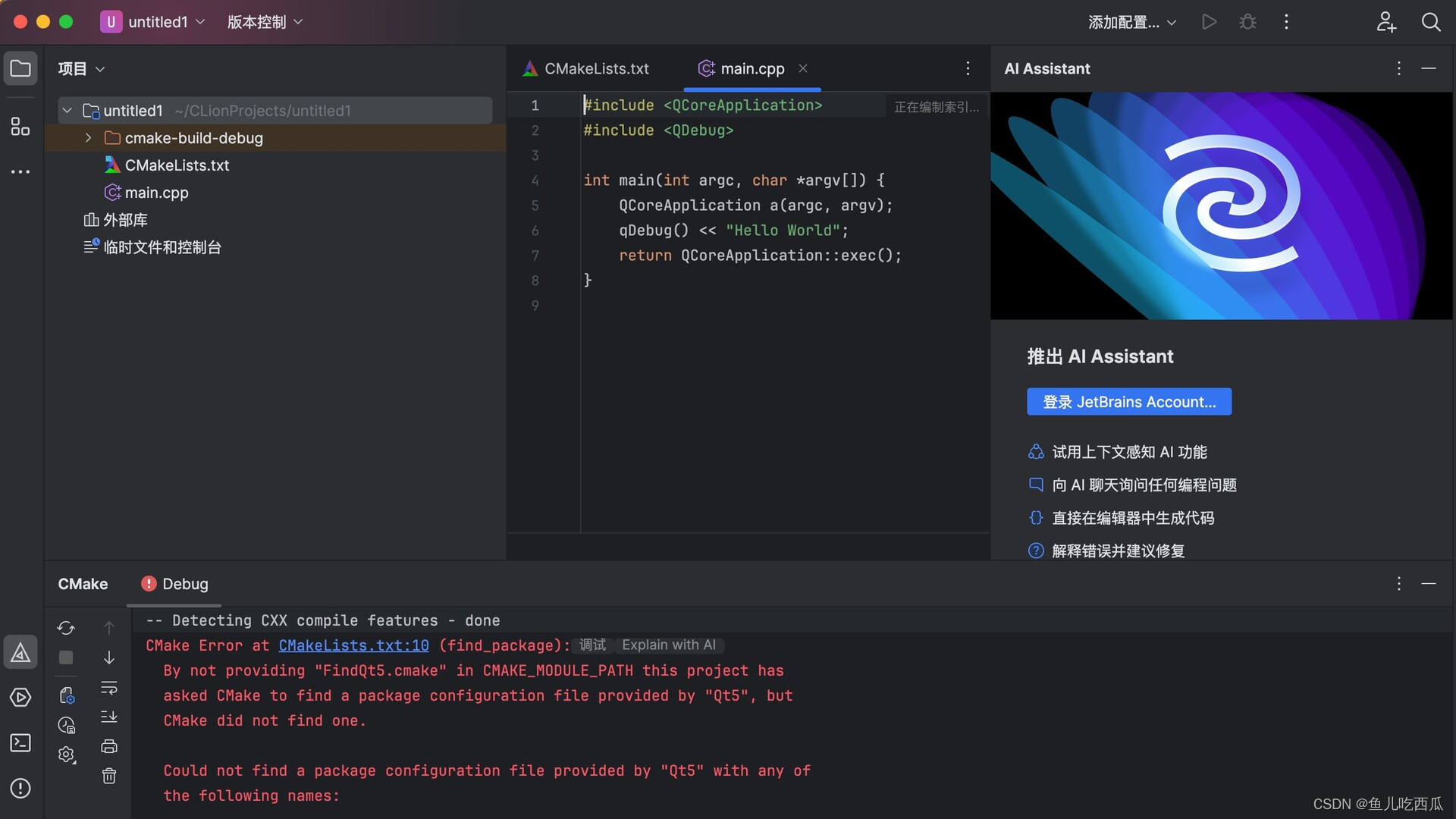This screenshot has height=819, width=1456.
Task: Open the 版本控制 dropdown menu
Action: [x=265, y=22]
